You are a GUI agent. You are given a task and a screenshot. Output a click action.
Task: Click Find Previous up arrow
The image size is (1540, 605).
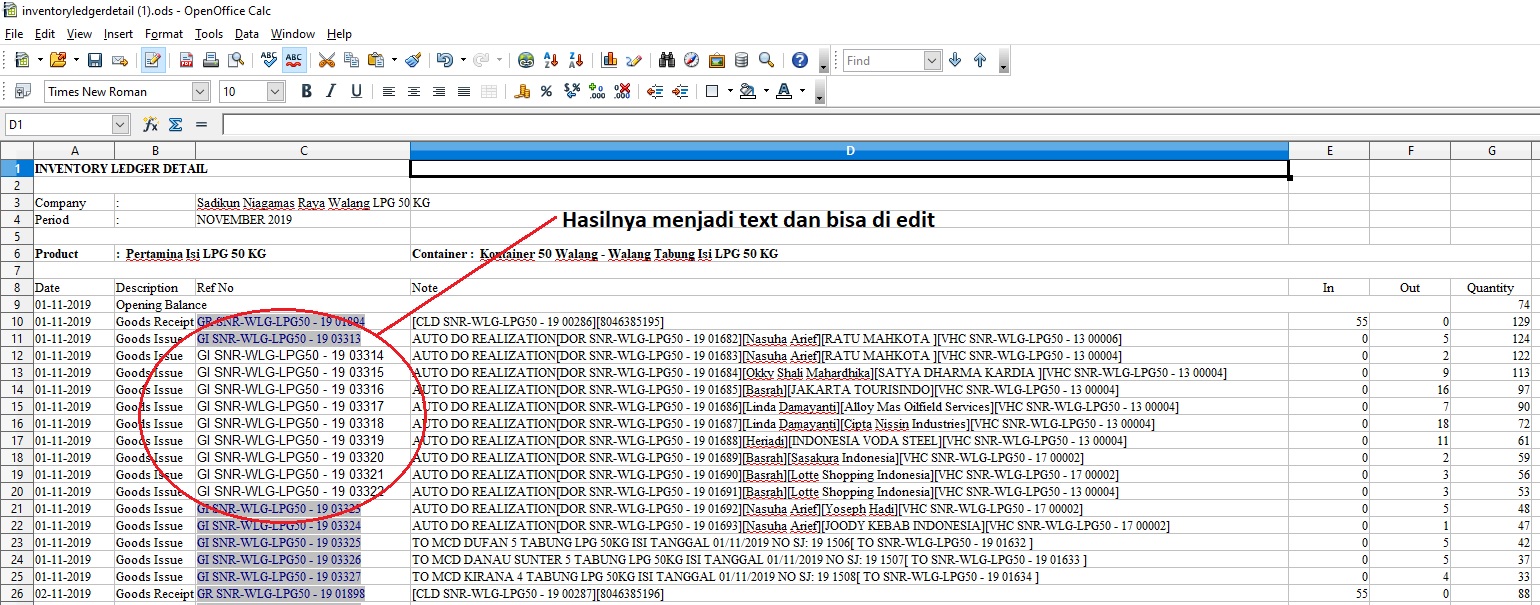point(980,60)
